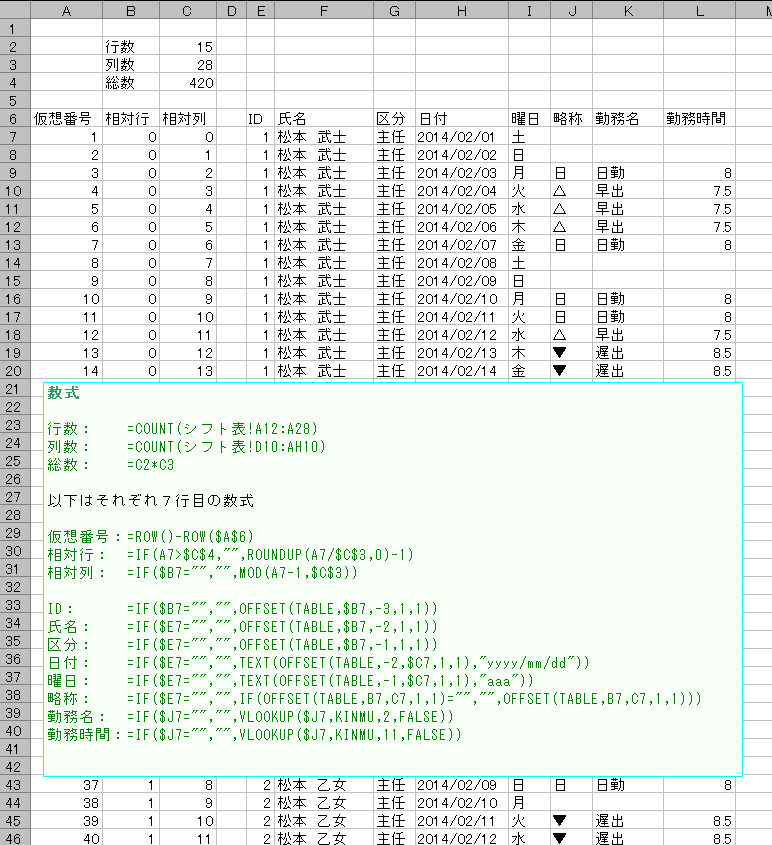This screenshot has width=772, height=845.
Task: Select column K header
Action: (628, 10)
